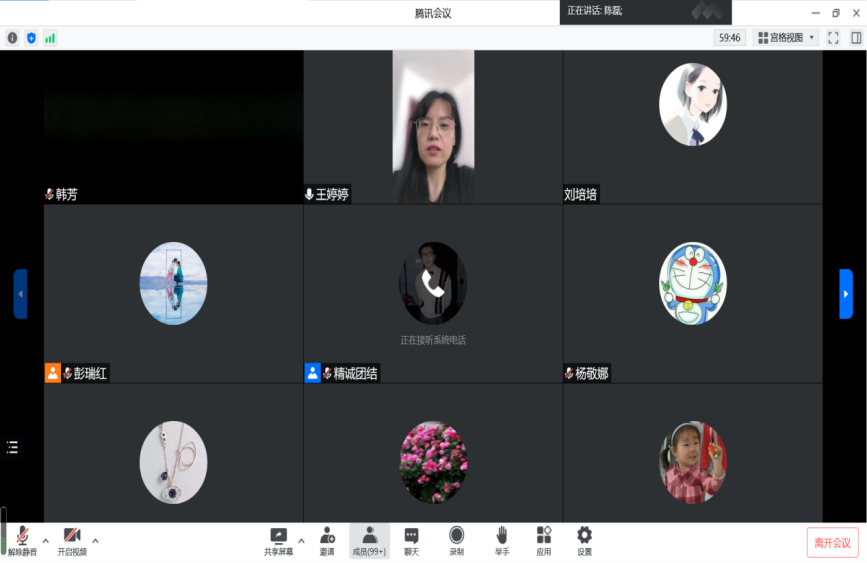Show the members list 成员(99+)
Screen dimensions: 867x563
pyautogui.click(x=369, y=540)
